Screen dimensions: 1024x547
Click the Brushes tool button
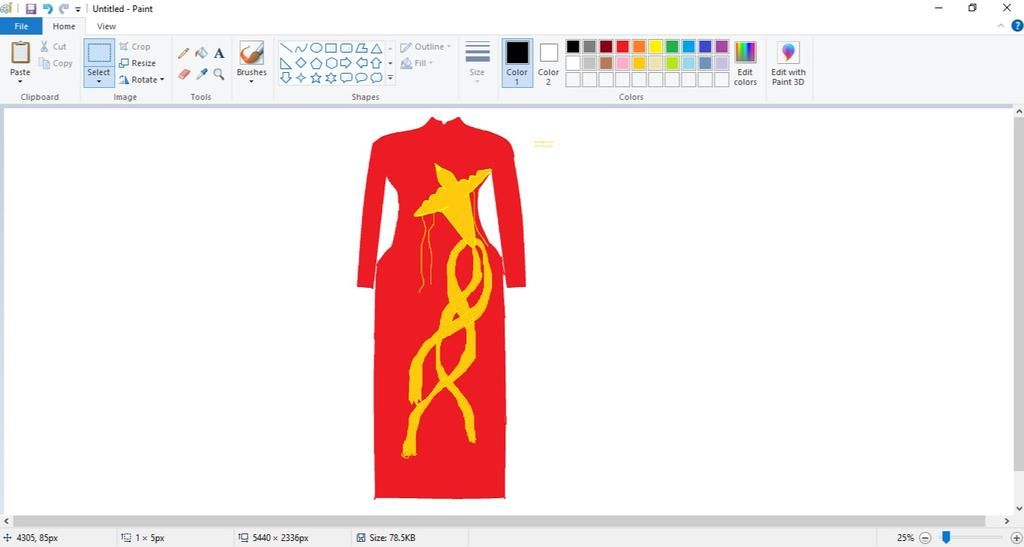(251, 54)
